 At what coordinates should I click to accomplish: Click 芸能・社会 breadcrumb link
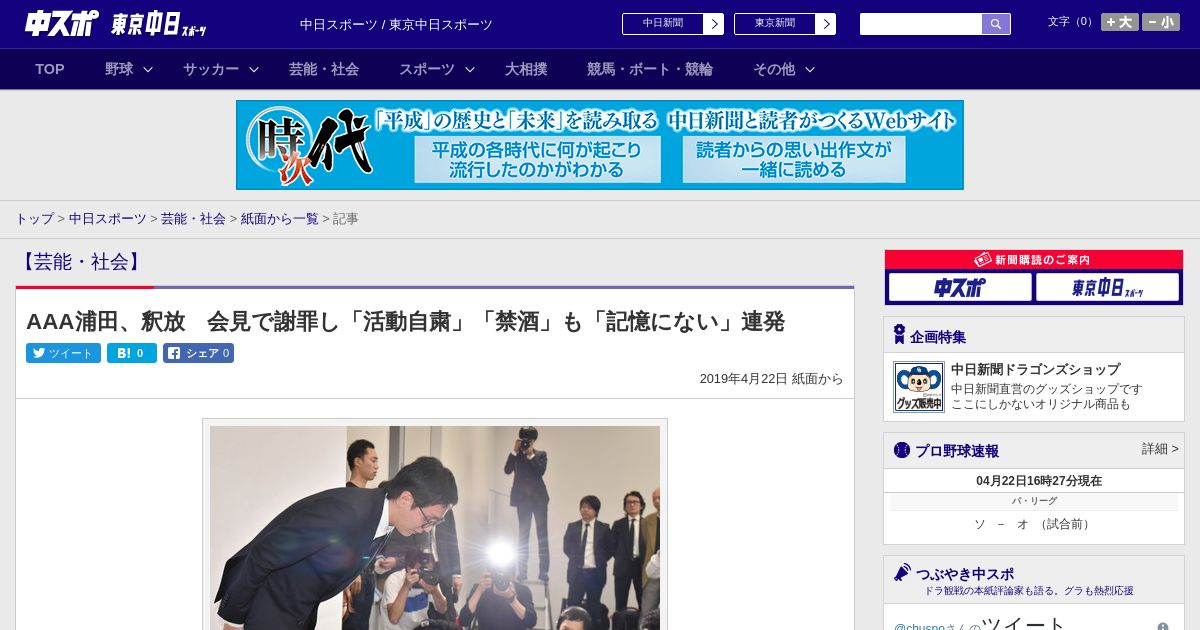(193, 219)
